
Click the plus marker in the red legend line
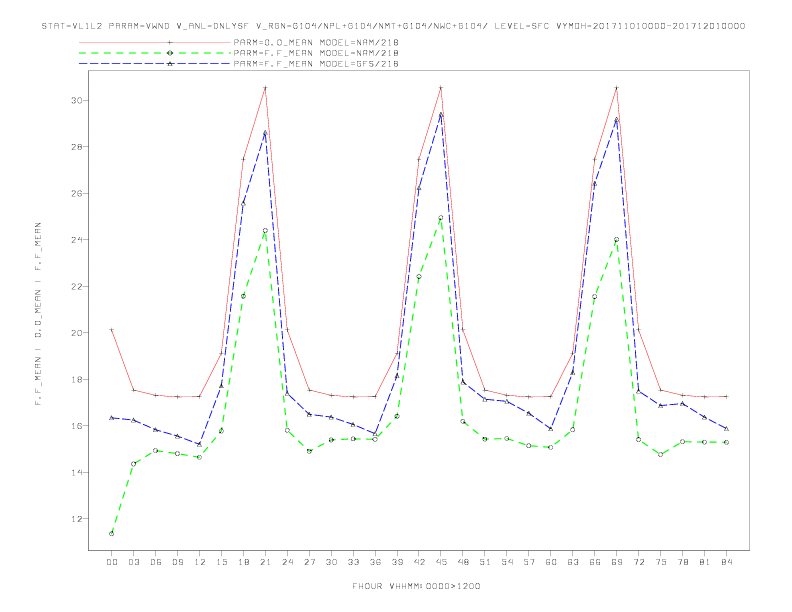coord(170,42)
